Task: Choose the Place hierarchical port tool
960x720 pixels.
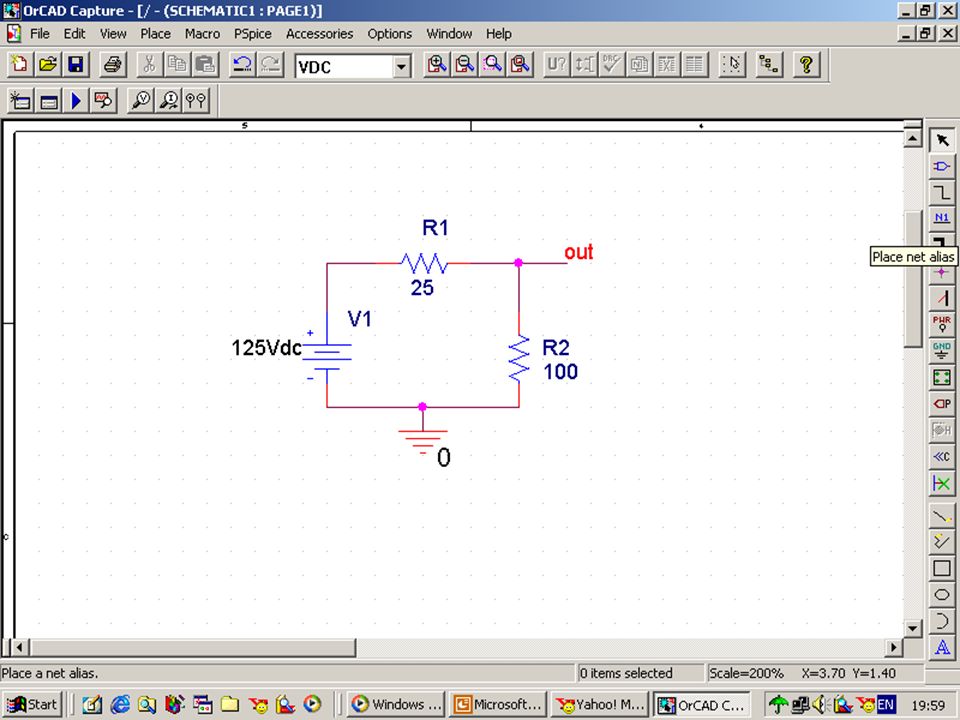Action: point(942,403)
